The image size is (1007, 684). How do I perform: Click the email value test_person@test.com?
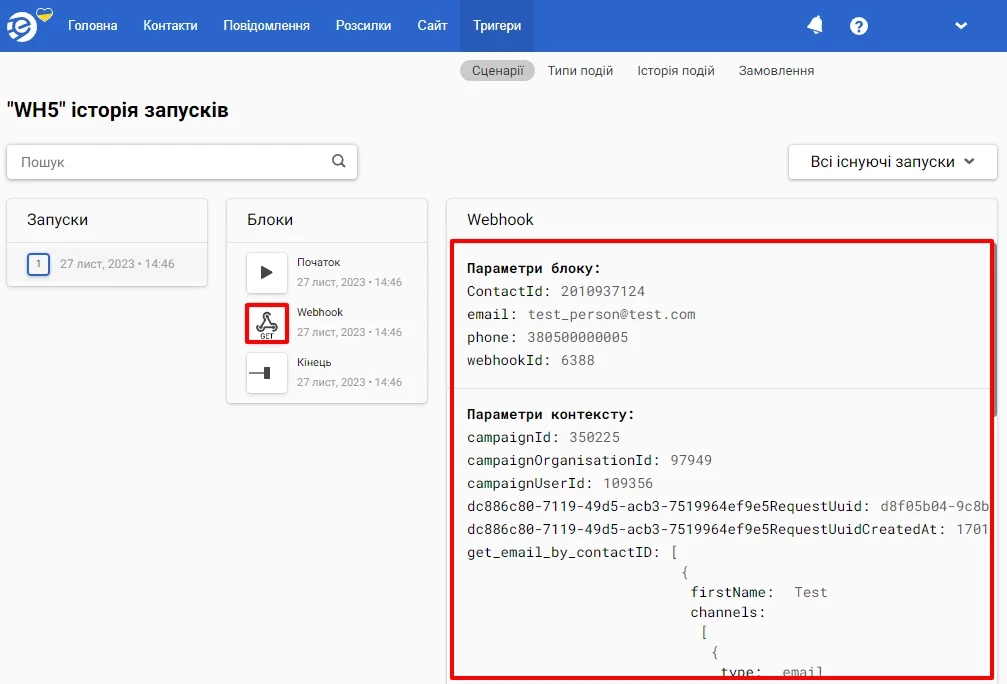(x=611, y=314)
